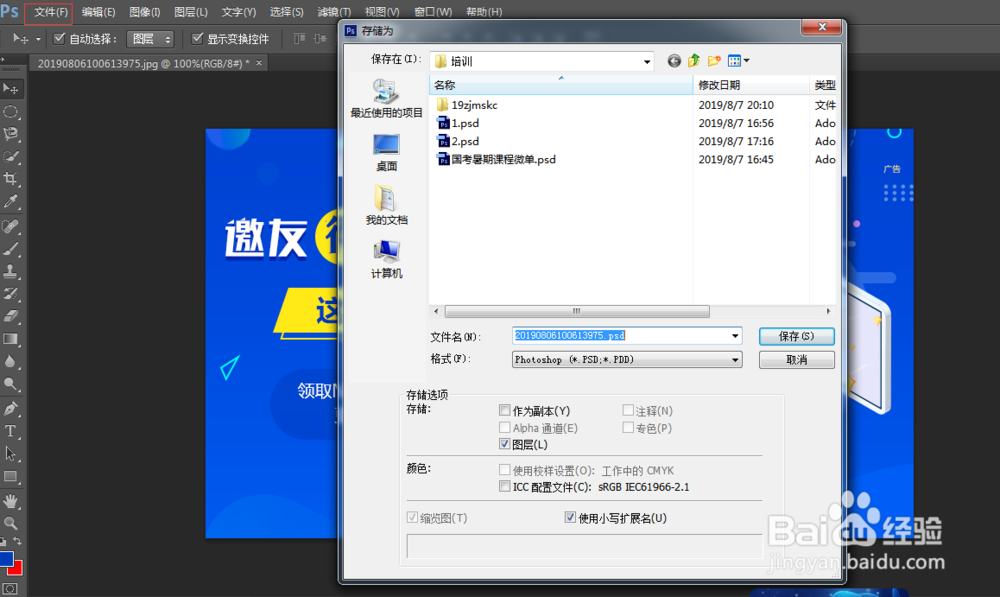
Task: Select the Move tool in the toolbar
Action: click(11, 88)
